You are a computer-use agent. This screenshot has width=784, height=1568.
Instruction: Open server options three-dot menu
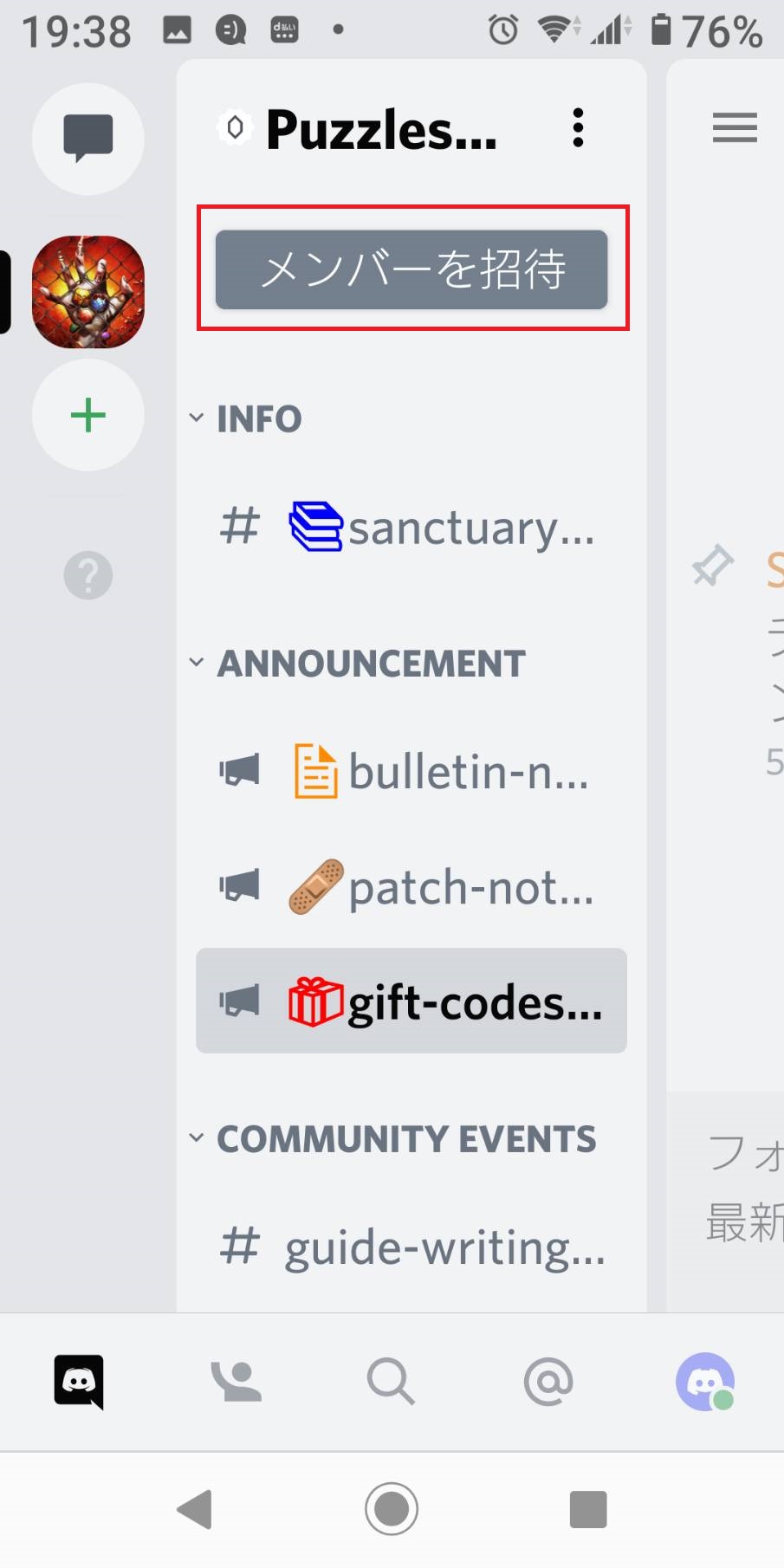pyautogui.click(x=578, y=128)
